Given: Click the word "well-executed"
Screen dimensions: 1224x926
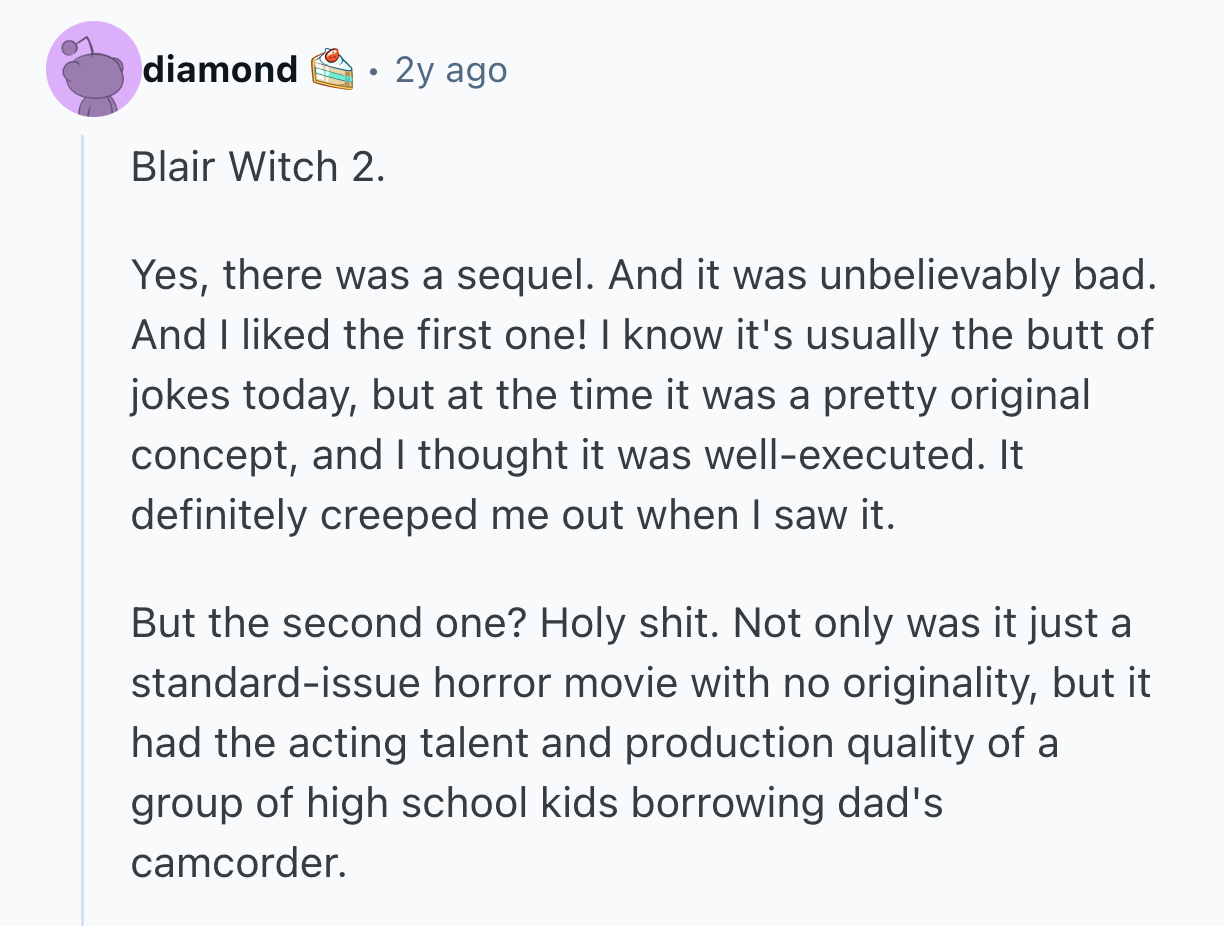Looking at the screenshot, I should 839,455.
